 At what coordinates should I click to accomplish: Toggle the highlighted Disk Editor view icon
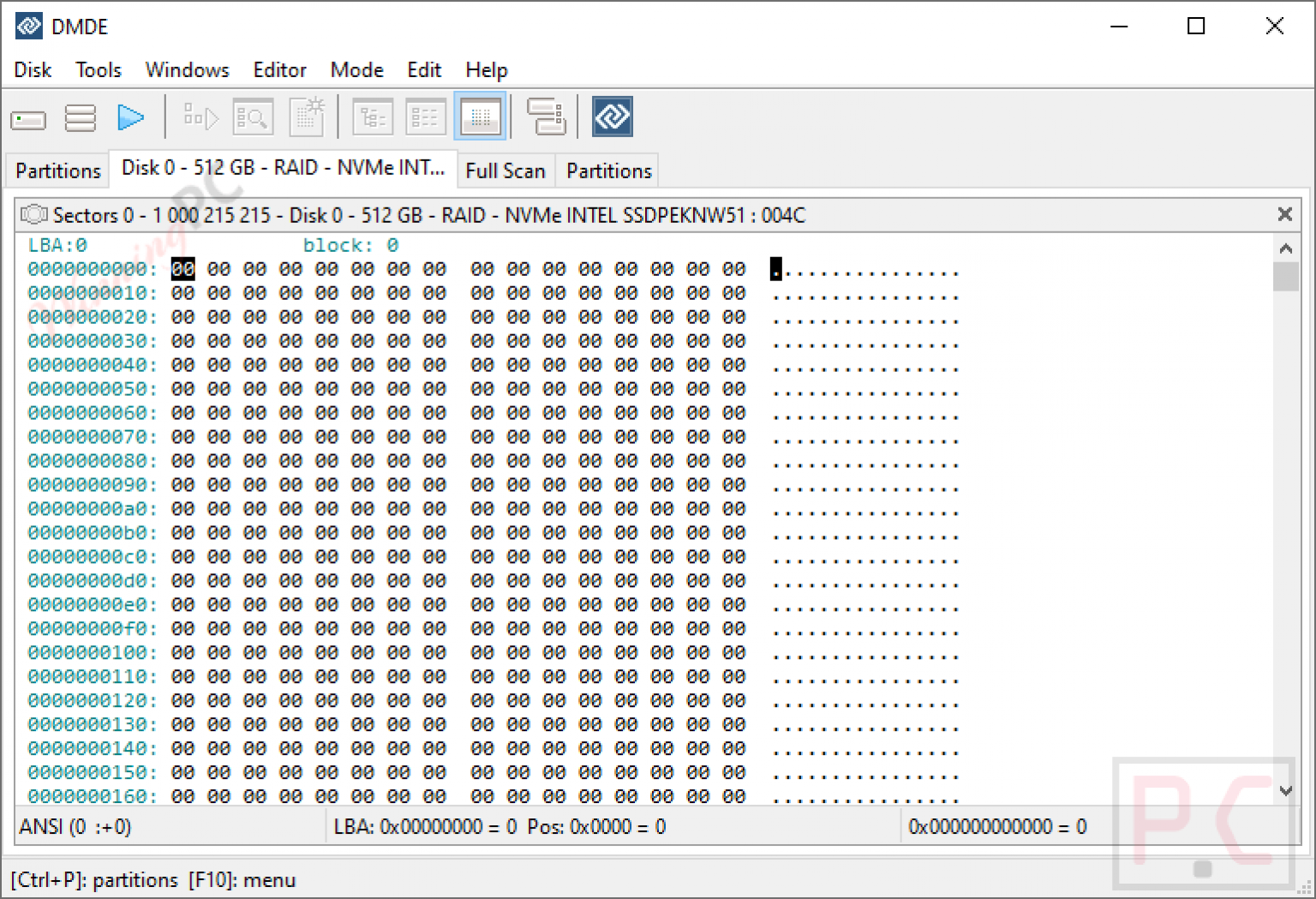click(x=480, y=117)
